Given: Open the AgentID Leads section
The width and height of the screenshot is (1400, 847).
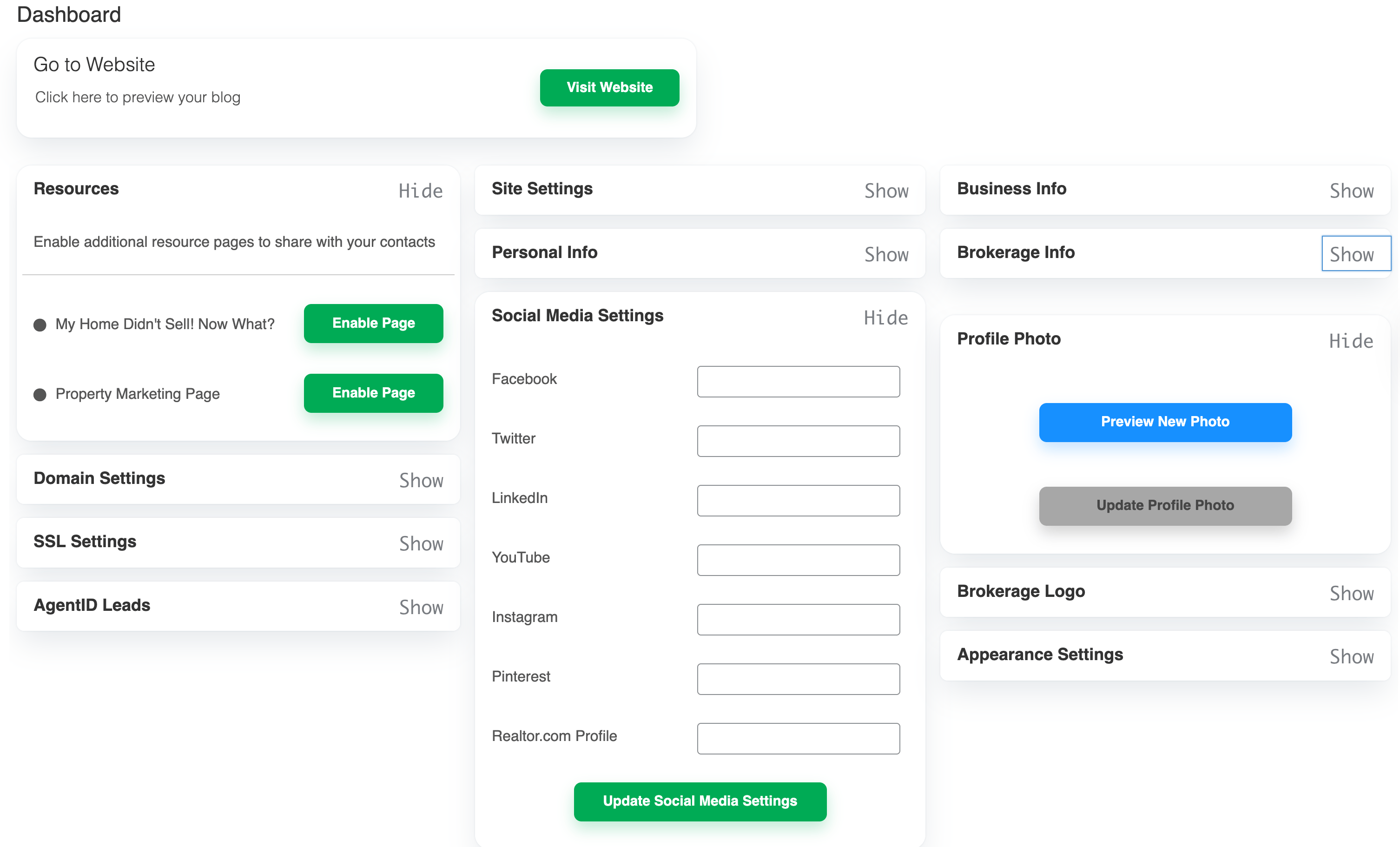Looking at the screenshot, I should point(421,607).
